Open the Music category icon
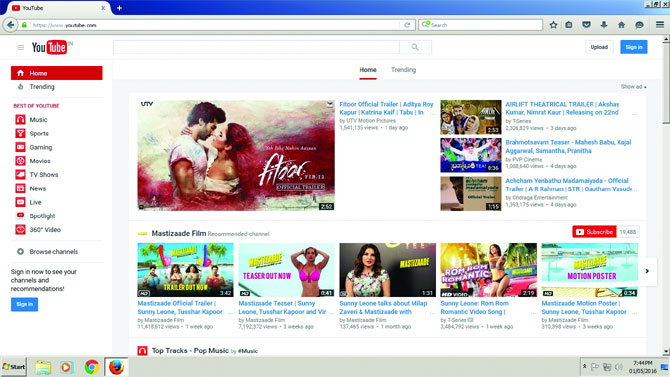The width and height of the screenshot is (670, 377). click(20, 120)
